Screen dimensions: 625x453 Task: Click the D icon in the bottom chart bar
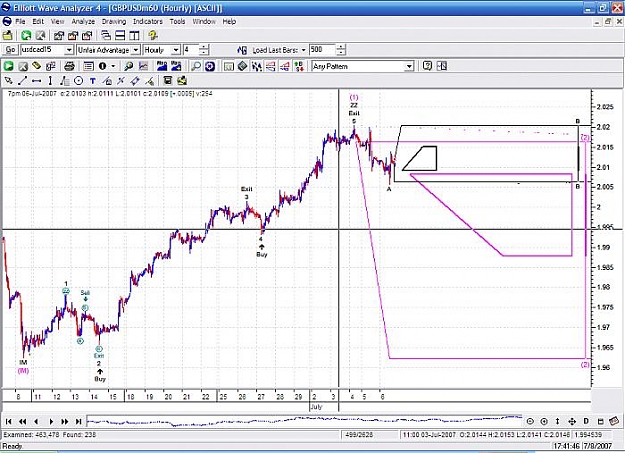[x=586, y=421]
